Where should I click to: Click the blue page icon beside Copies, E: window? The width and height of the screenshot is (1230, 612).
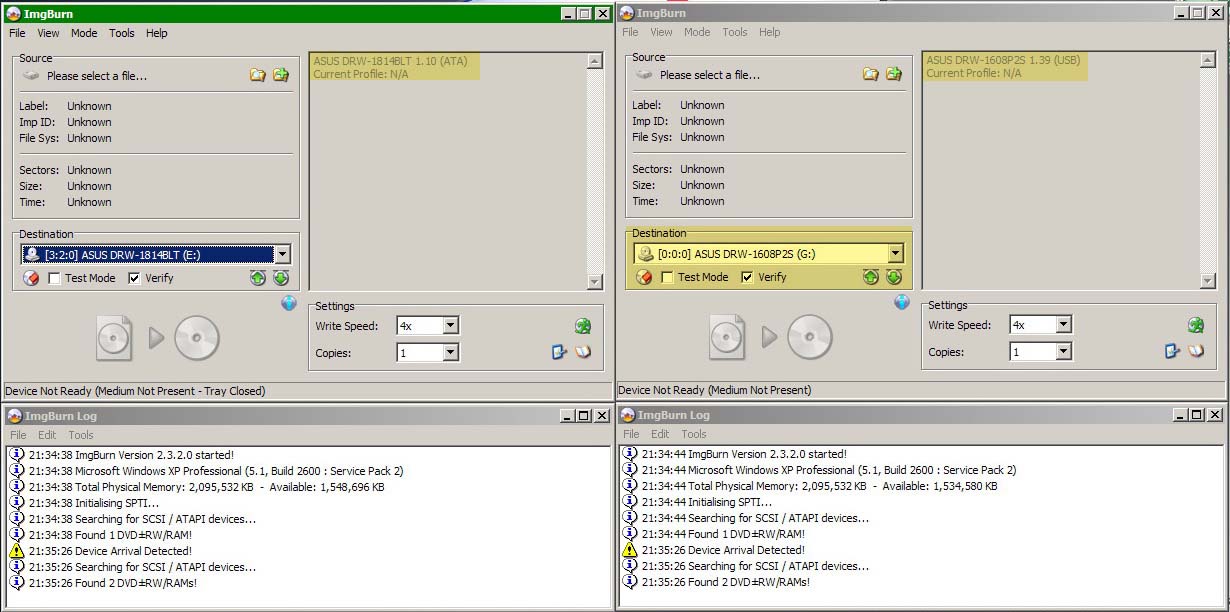pyautogui.click(x=560, y=352)
